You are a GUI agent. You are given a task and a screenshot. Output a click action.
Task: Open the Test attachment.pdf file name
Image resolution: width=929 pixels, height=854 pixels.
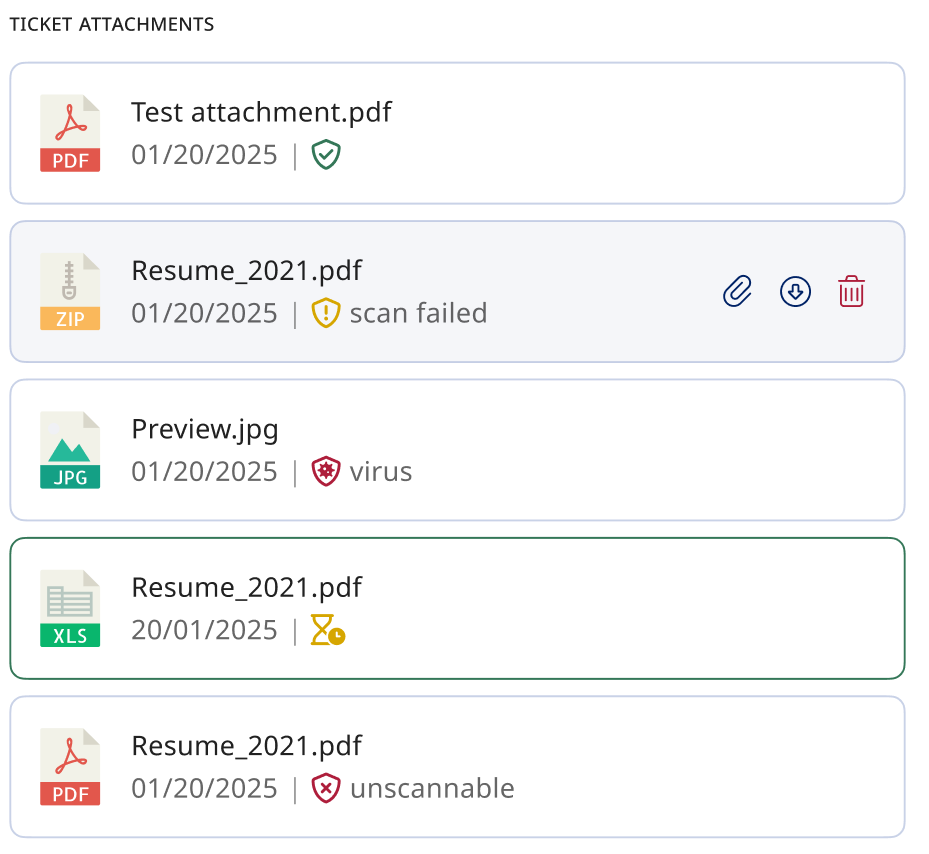pos(261,112)
